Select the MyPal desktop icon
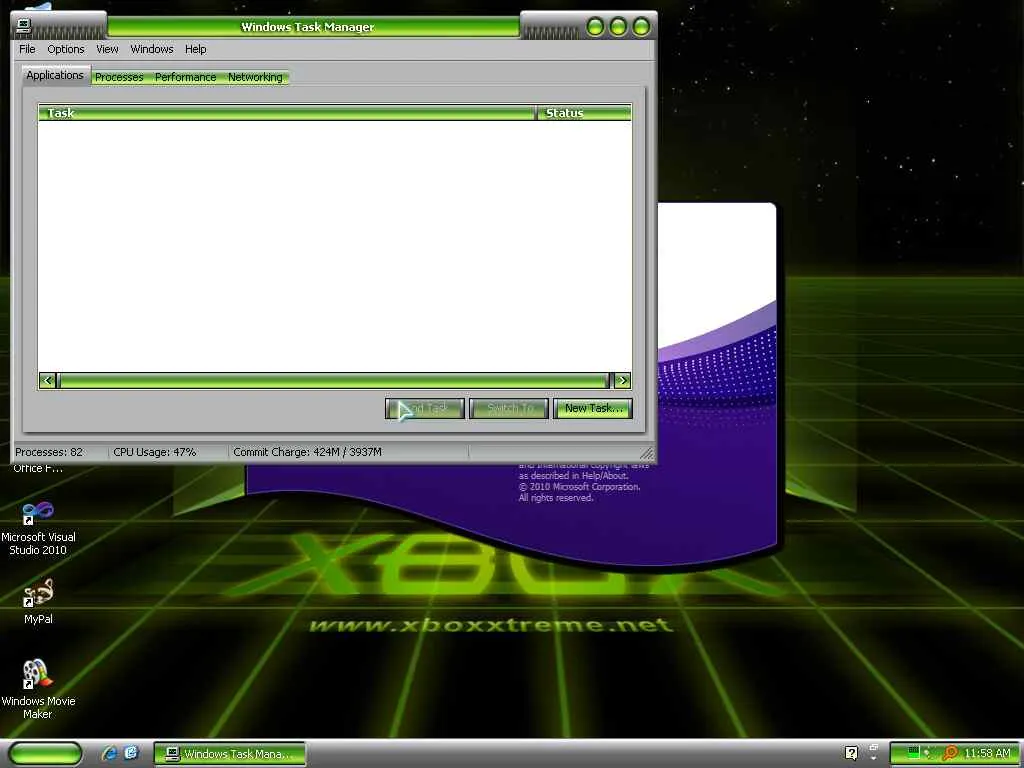Image resolution: width=1024 pixels, height=768 pixels. [x=38, y=601]
